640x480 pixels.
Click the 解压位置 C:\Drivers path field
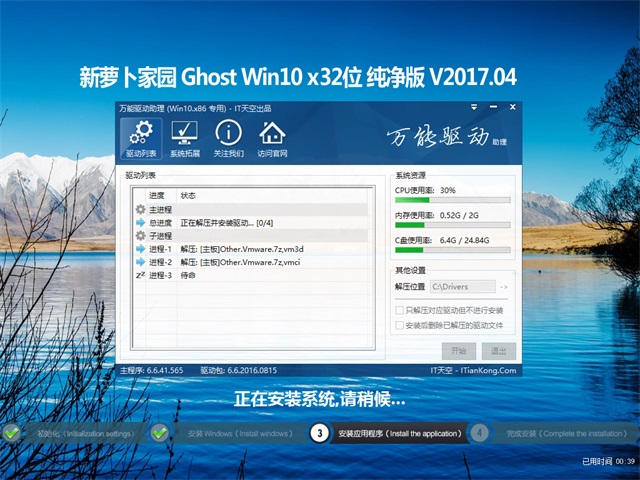[x=463, y=287]
